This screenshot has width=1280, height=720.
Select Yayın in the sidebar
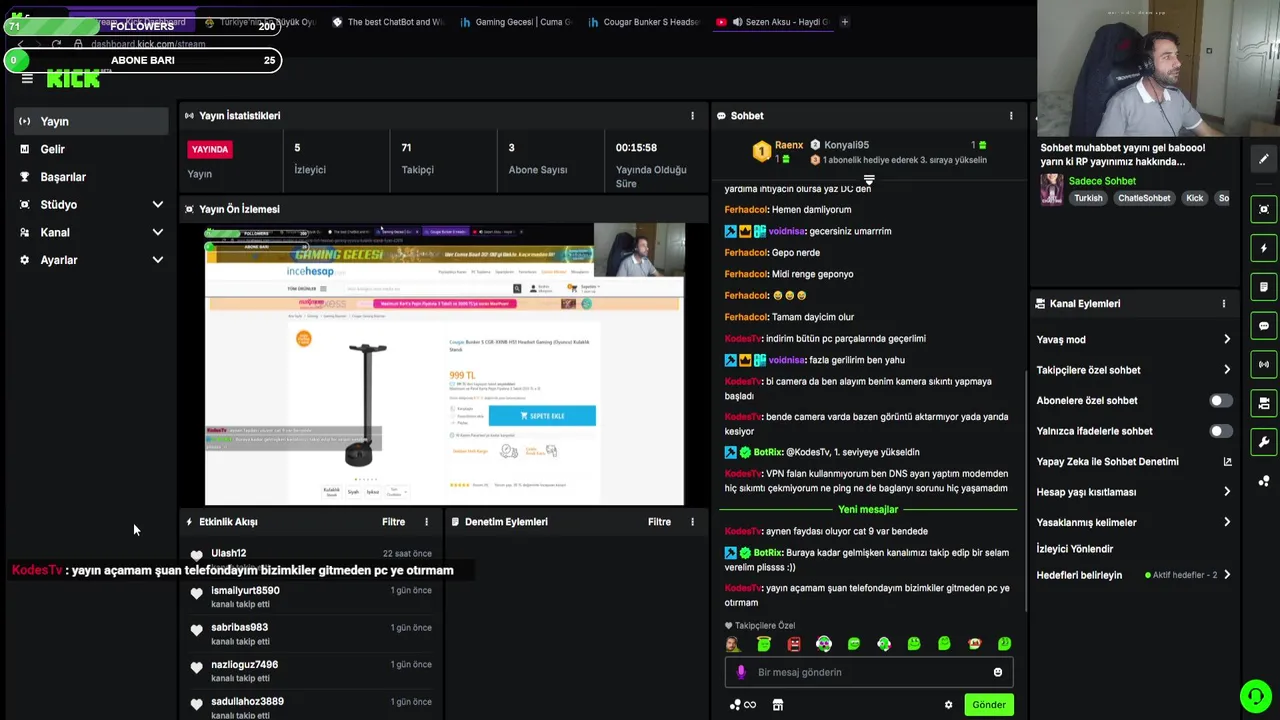click(91, 121)
